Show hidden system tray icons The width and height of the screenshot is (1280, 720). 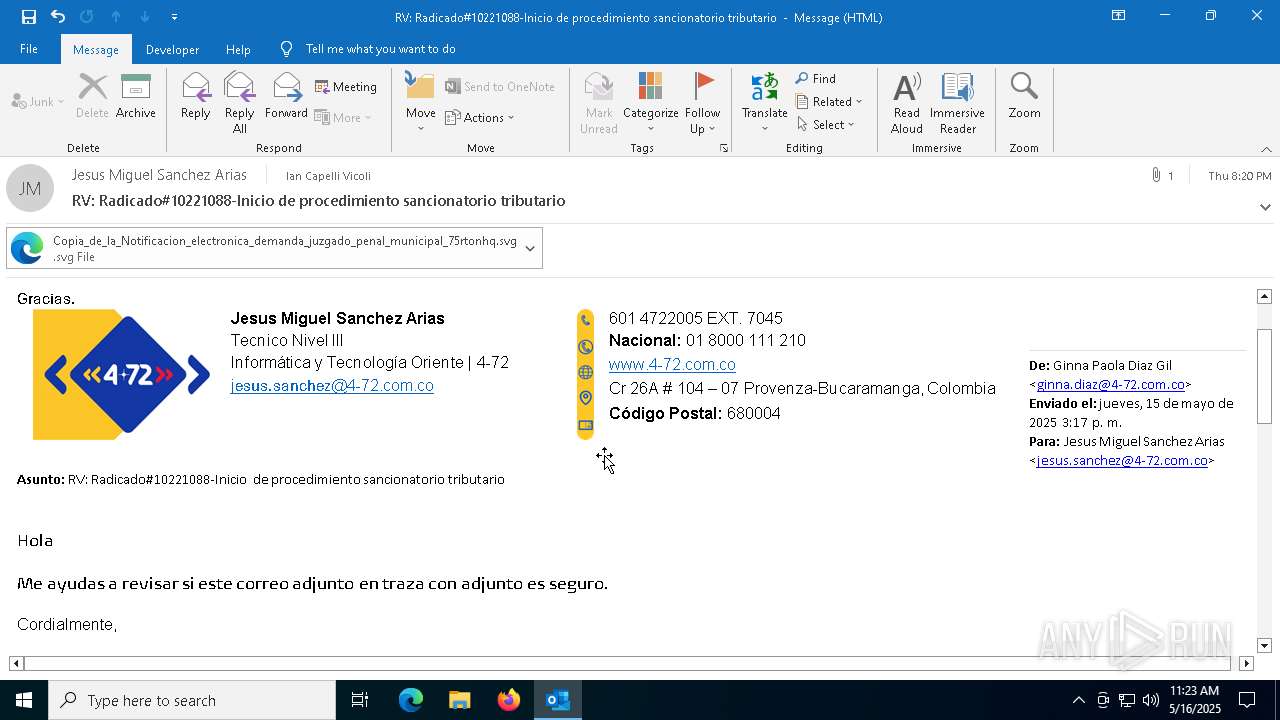[1078, 700]
